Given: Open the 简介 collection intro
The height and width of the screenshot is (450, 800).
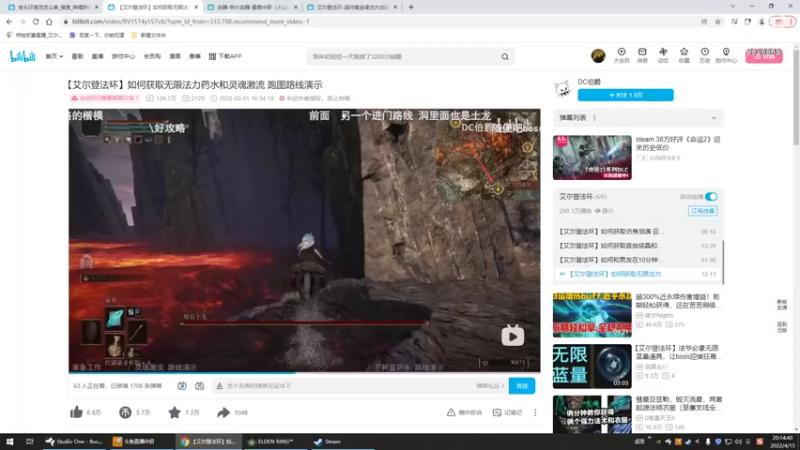Looking at the screenshot, I should click(x=605, y=211).
